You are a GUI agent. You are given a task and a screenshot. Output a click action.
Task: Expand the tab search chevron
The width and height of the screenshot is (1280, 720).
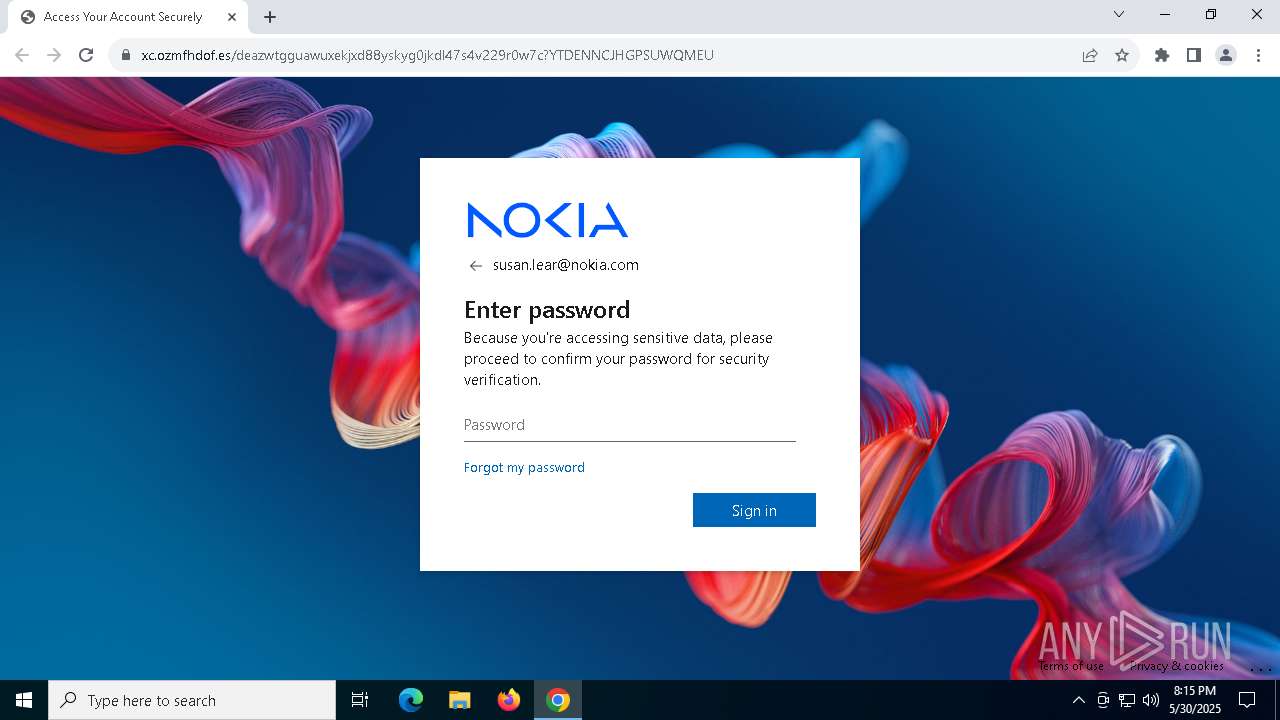1119,14
